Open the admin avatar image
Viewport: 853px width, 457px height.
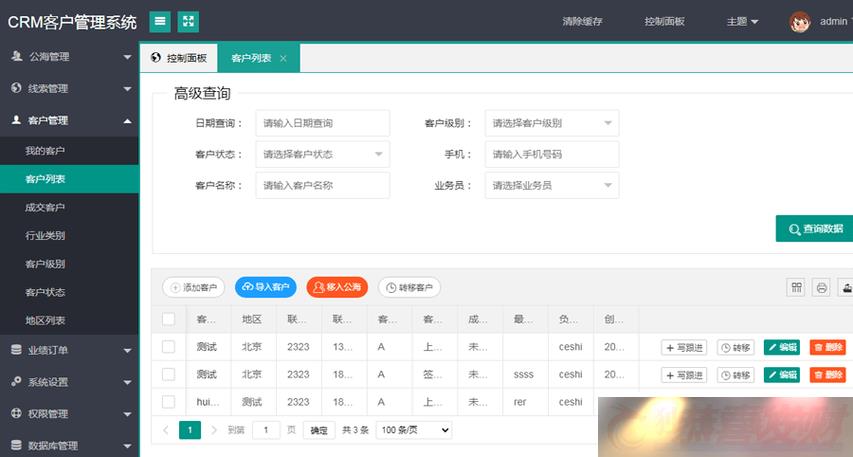click(x=800, y=22)
